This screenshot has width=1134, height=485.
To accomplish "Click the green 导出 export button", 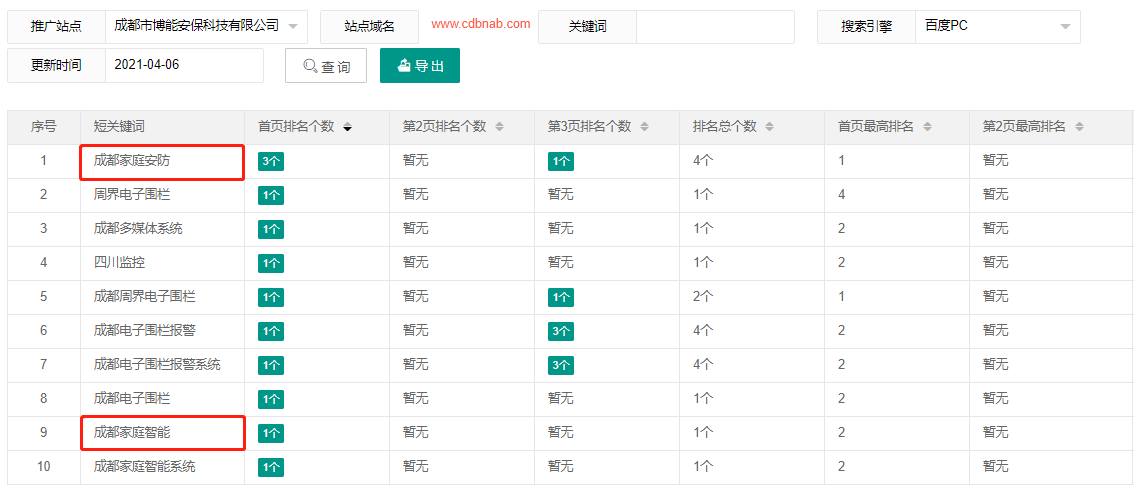I will click(420, 66).
